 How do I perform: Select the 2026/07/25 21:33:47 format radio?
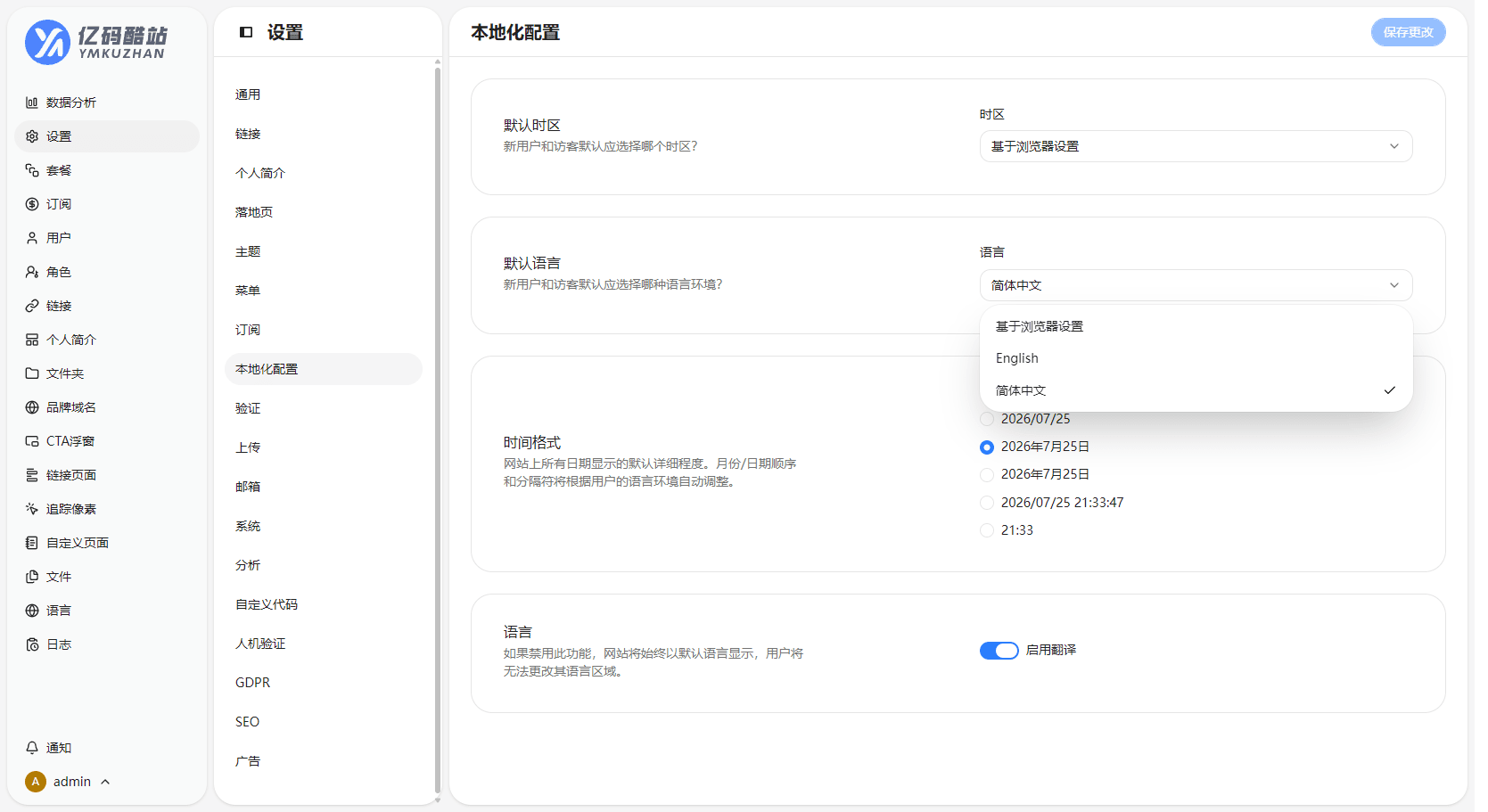(987, 503)
